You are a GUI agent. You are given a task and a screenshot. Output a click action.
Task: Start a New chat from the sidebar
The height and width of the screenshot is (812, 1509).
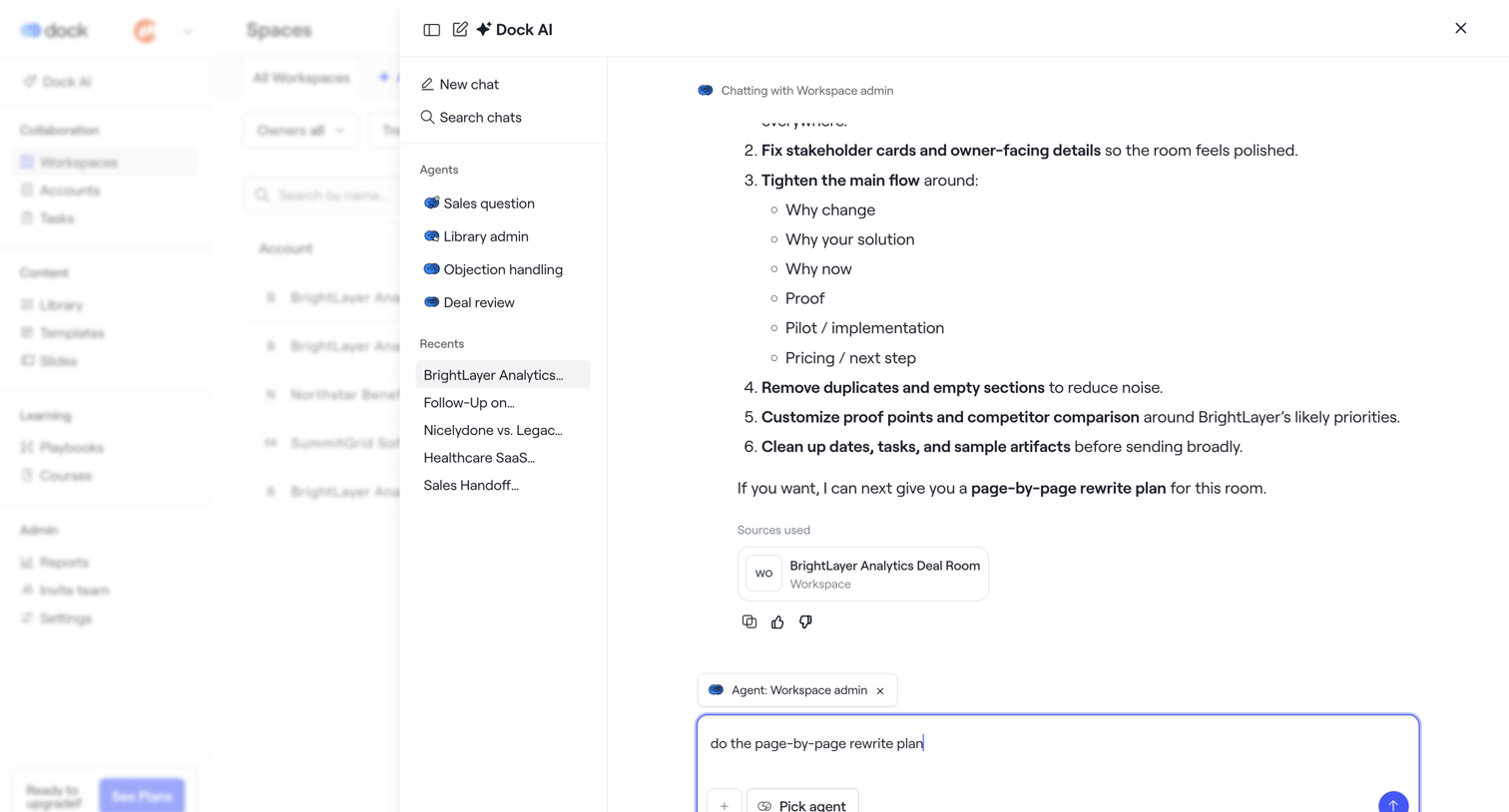click(x=459, y=85)
